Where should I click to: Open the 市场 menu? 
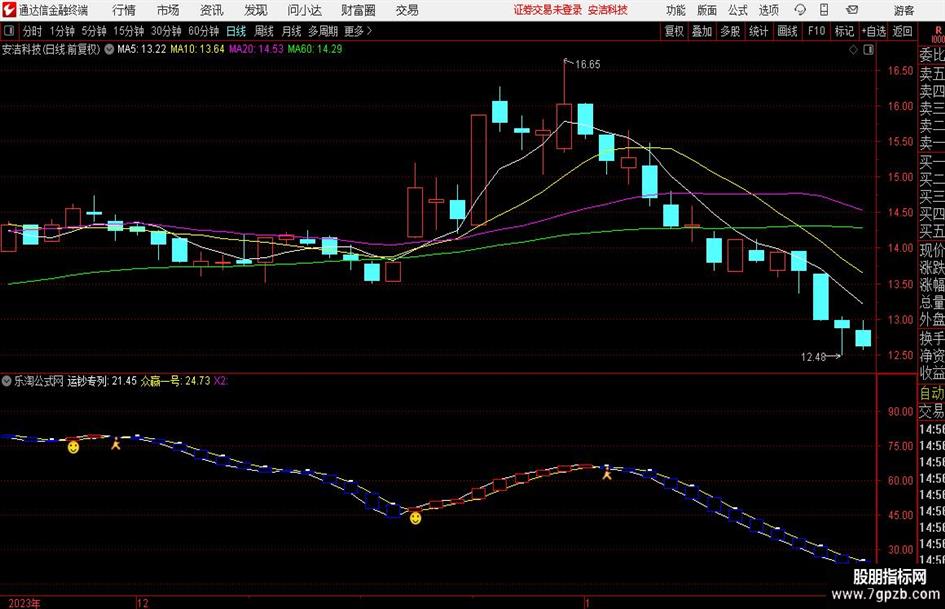tap(168, 10)
